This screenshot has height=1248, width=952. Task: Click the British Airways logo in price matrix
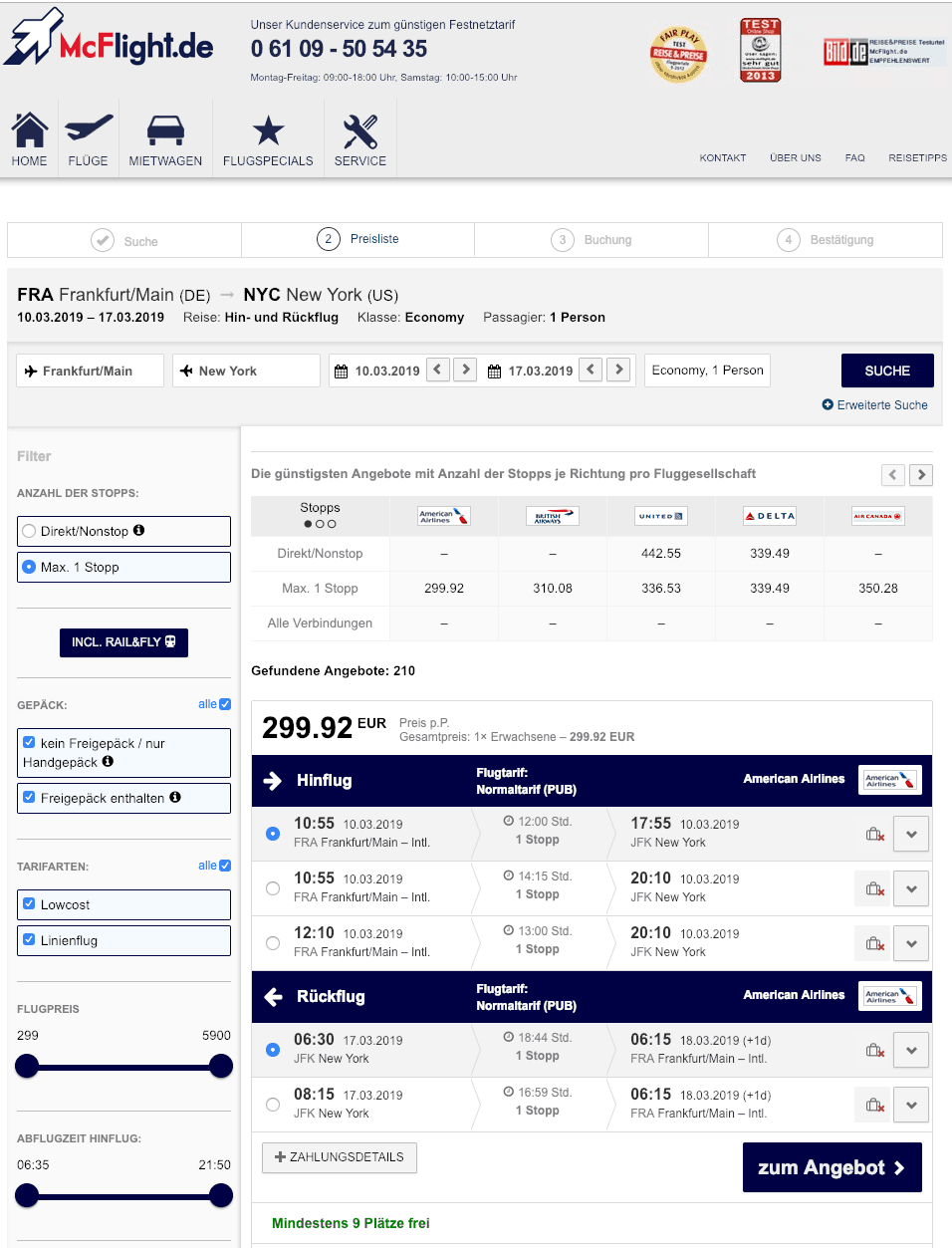click(x=553, y=516)
